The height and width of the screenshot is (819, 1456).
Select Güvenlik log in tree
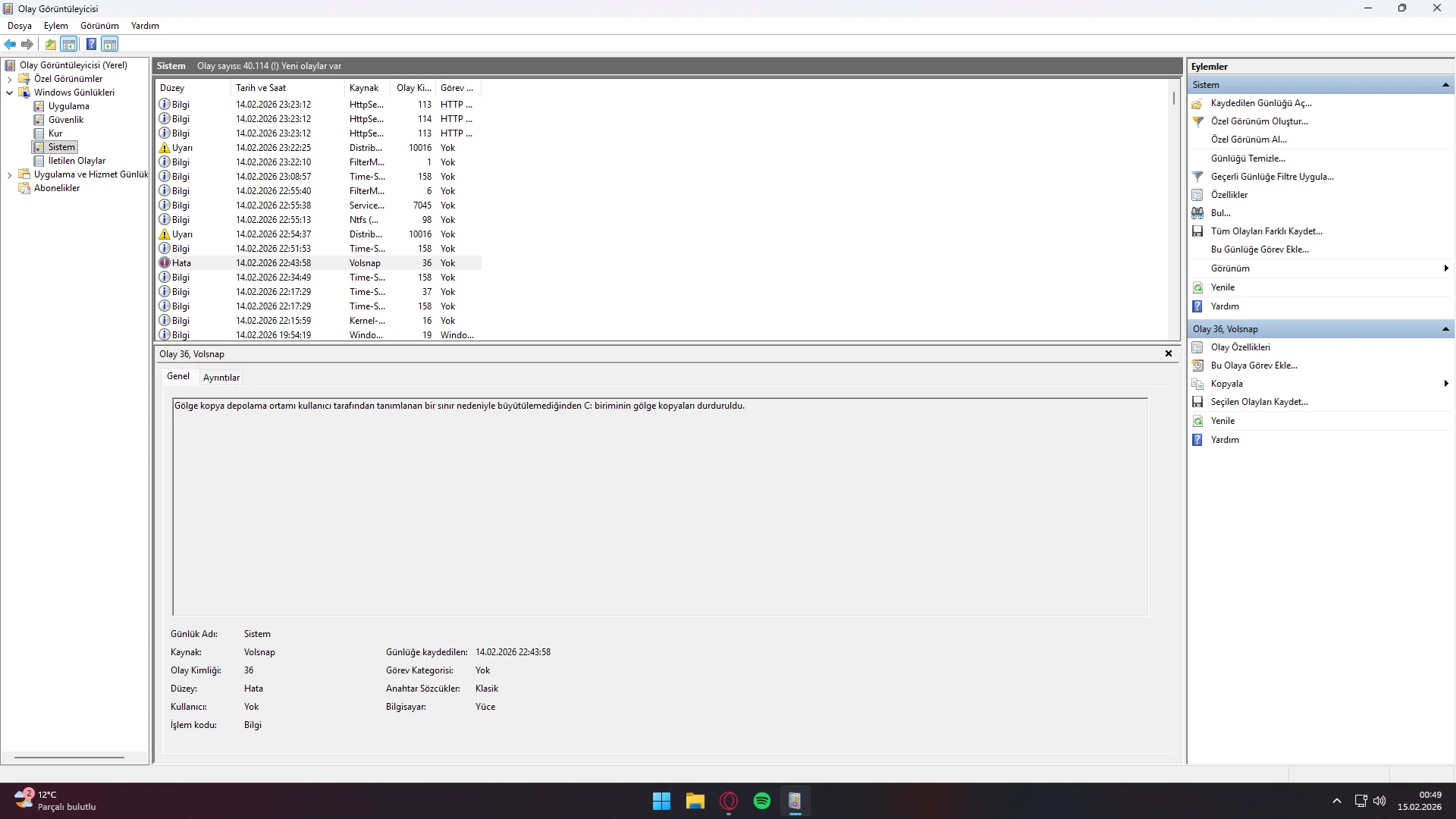(x=66, y=120)
